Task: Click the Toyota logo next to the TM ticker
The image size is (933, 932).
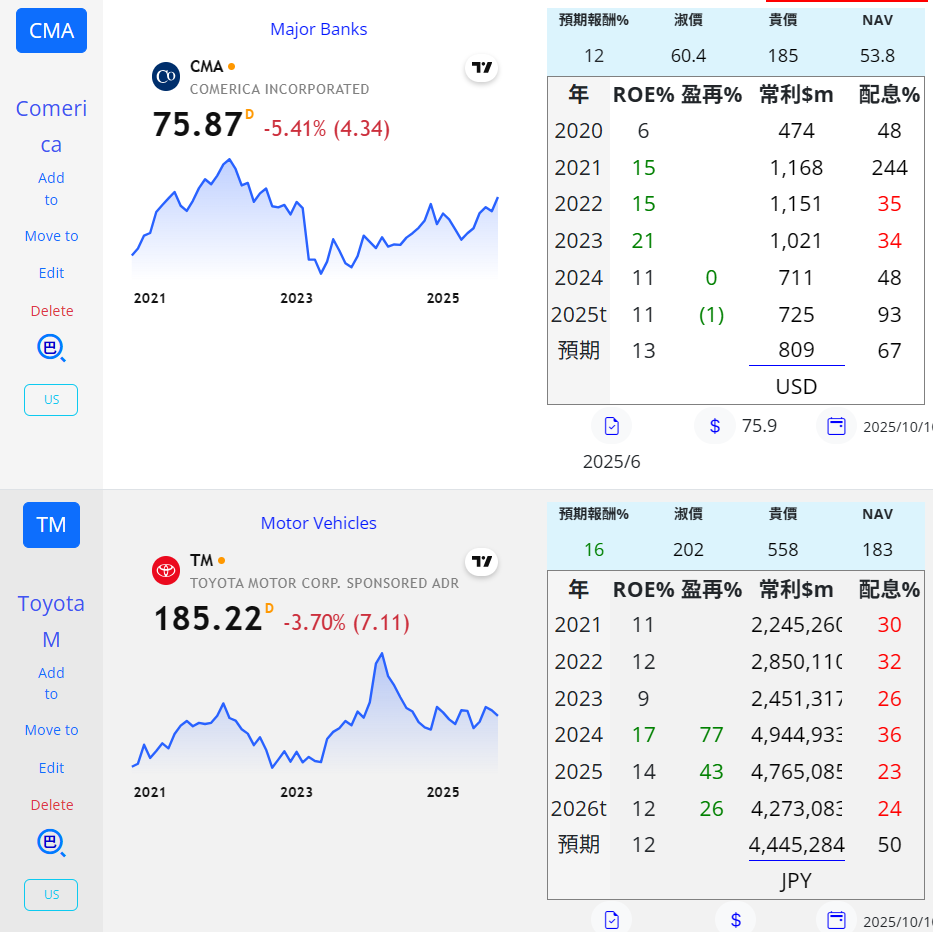Action: 166,570
